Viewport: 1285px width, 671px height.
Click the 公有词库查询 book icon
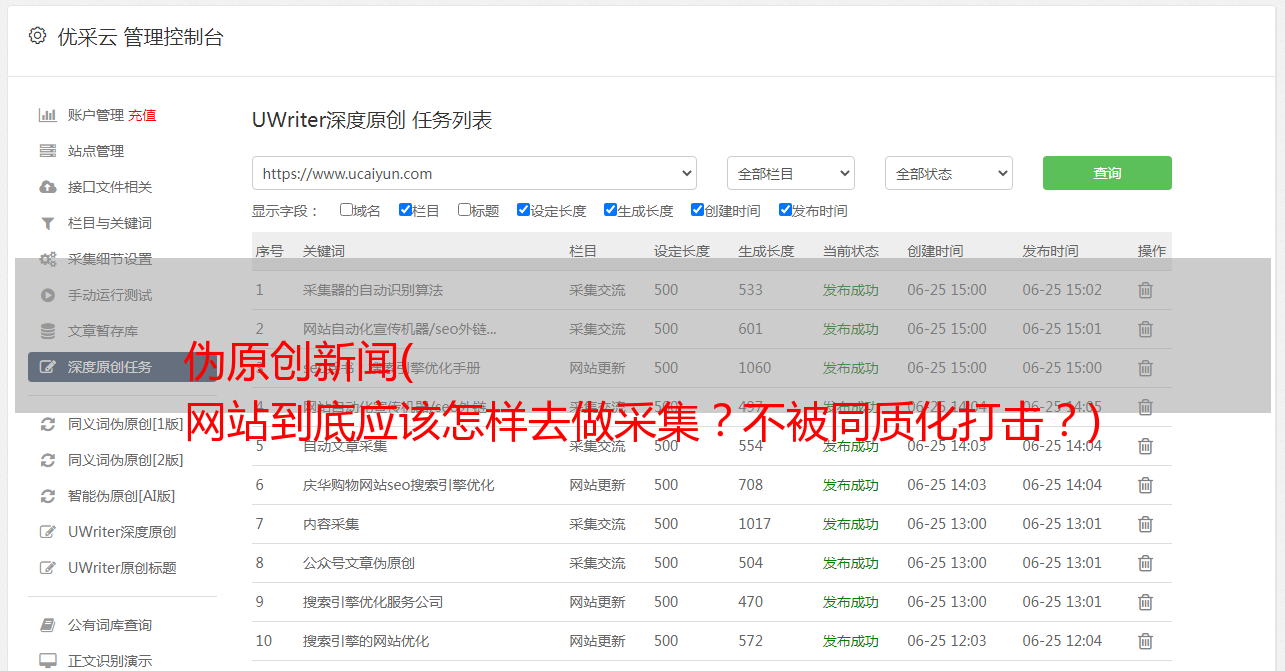(x=47, y=625)
